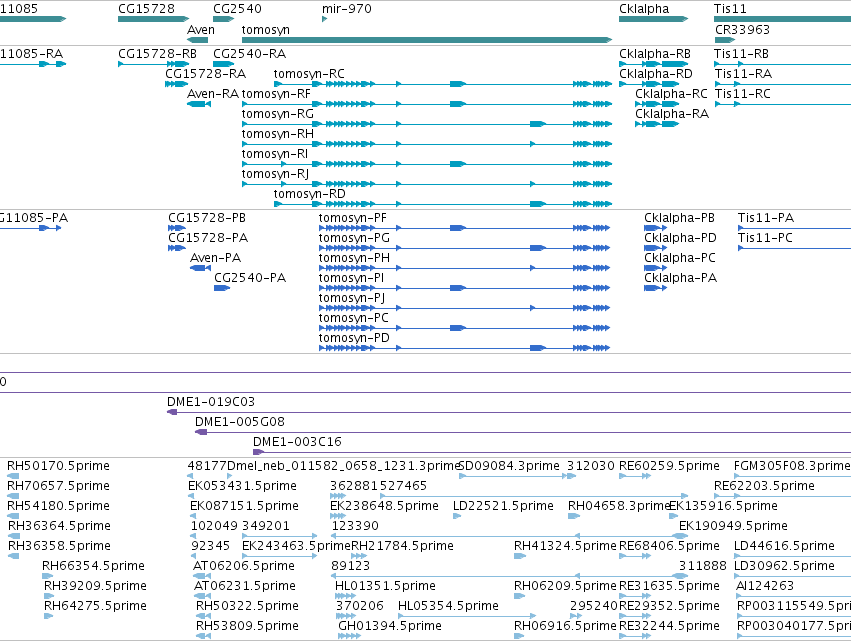
Task: Click EST GH01394.5prime
Action: coord(390,626)
